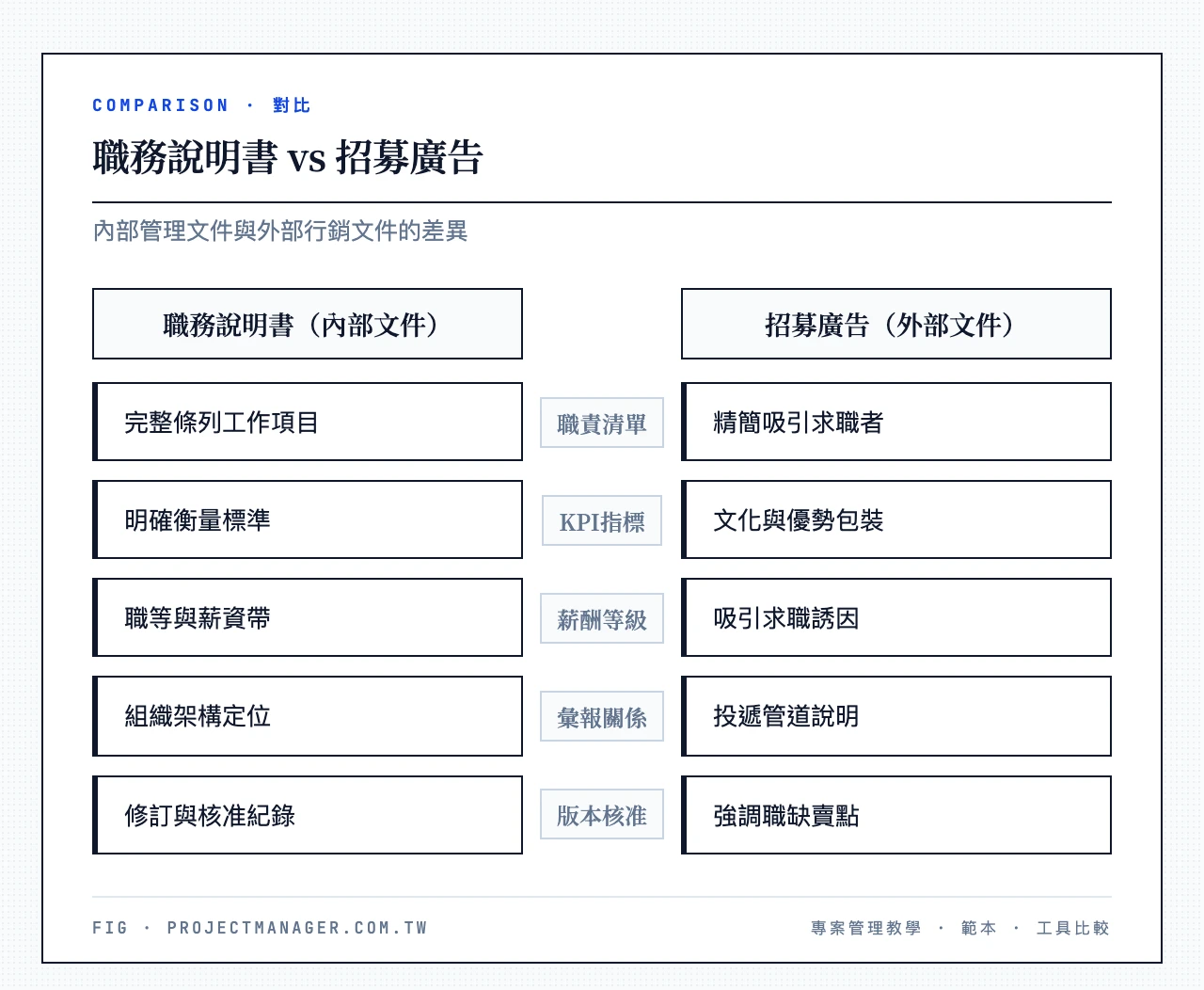Click the PROJECTMANAGER.COM.TW footer text
This screenshot has height=990, width=1204.
tap(297, 928)
